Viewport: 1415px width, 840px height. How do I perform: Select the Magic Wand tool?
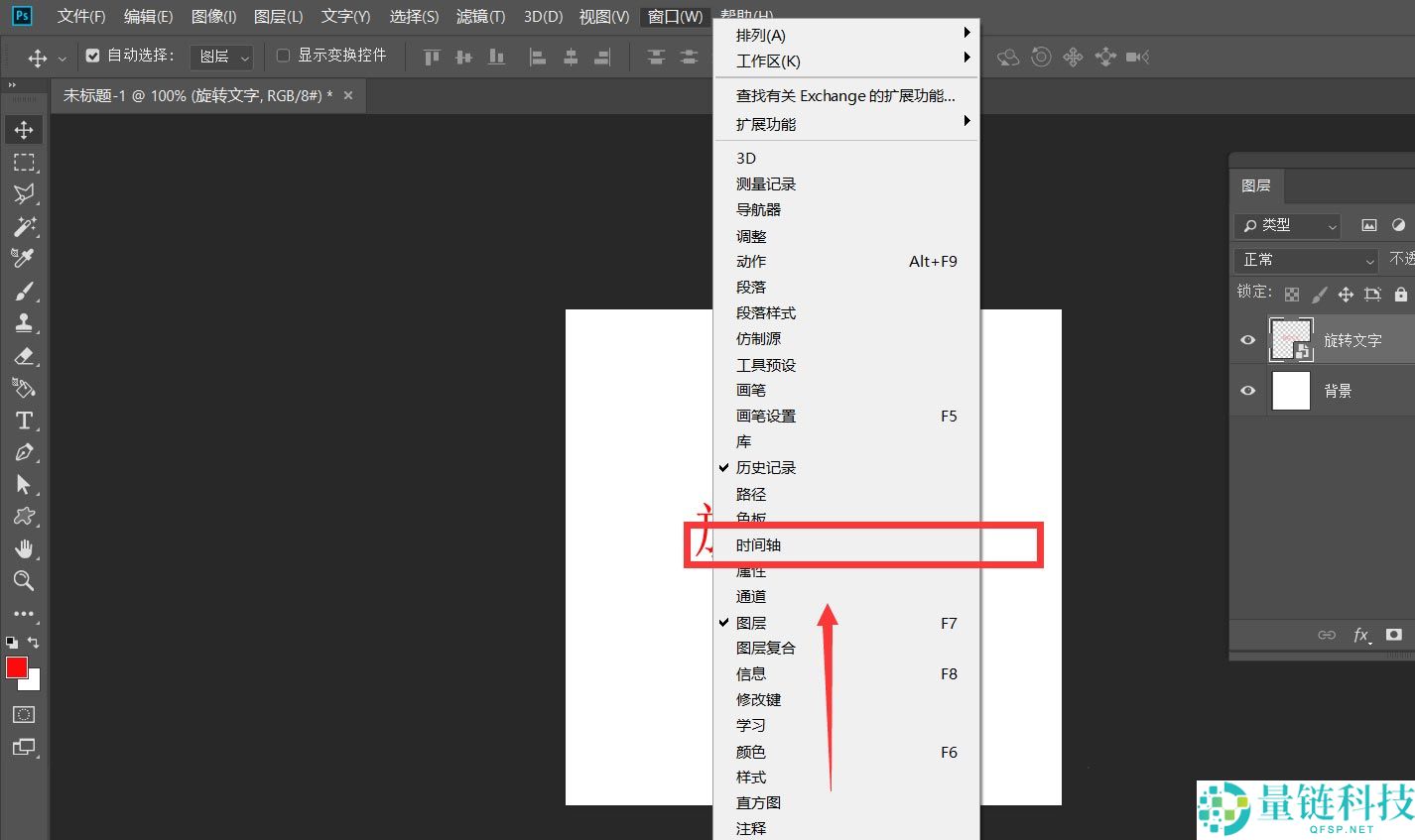tap(24, 226)
